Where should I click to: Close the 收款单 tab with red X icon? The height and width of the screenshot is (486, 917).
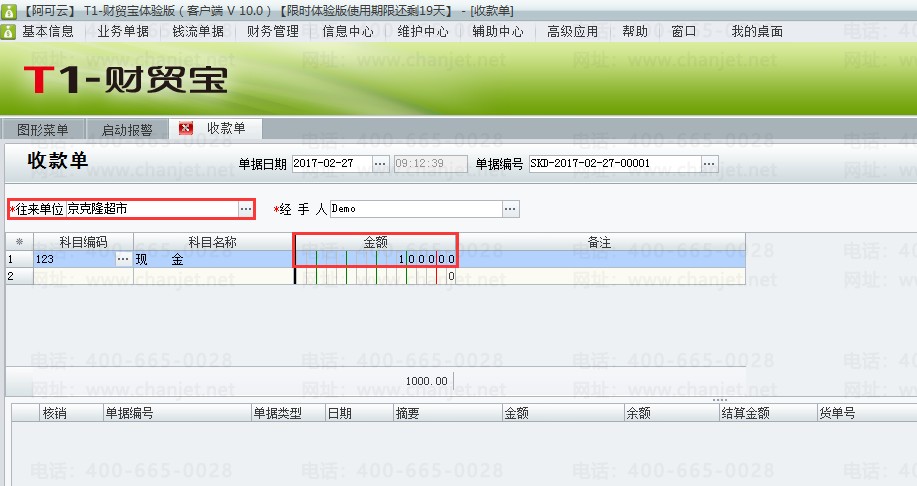pos(185,128)
